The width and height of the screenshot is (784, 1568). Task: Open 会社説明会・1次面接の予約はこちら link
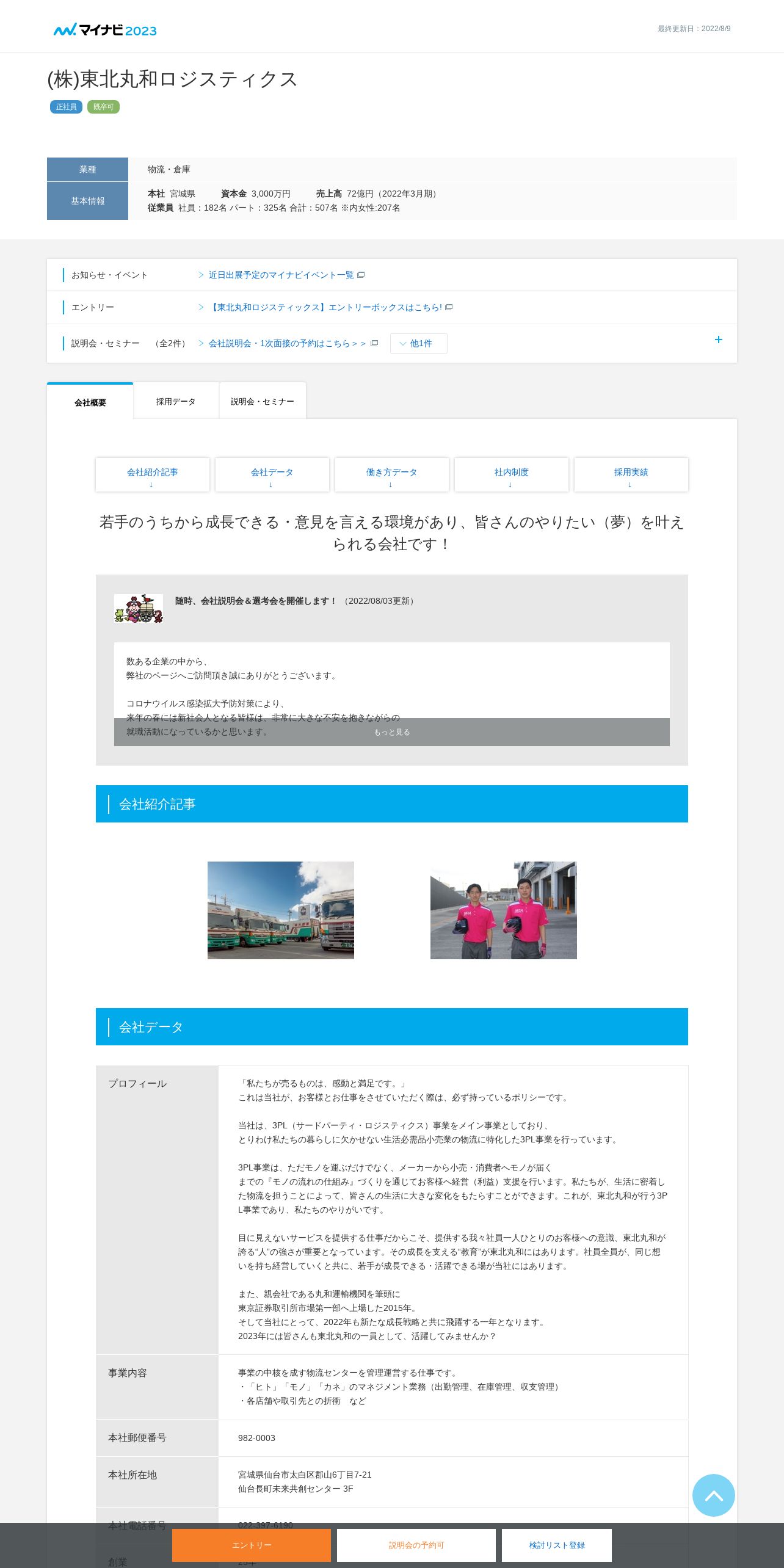(287, 343)
